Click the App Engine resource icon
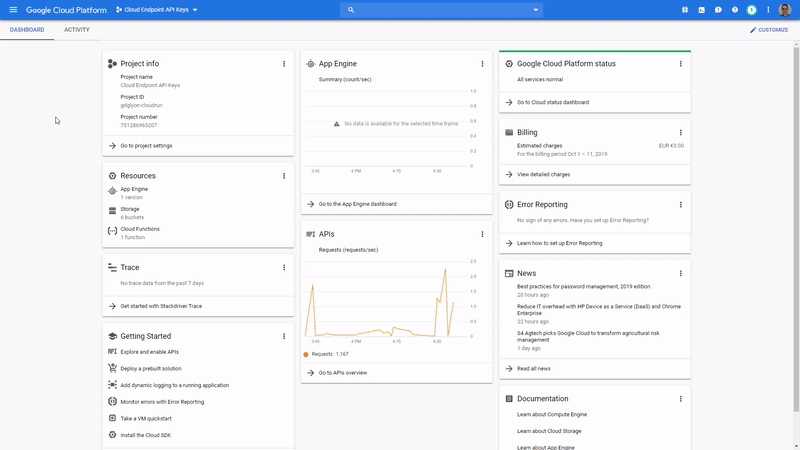This screenshot has width=800, height=450. 112,191
